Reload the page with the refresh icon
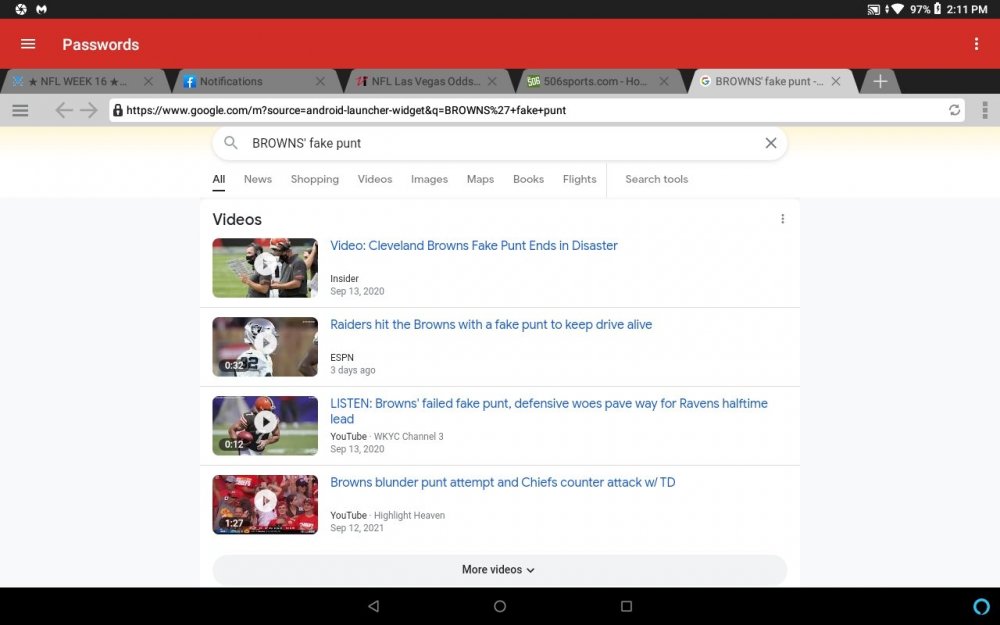 [954, 110]
